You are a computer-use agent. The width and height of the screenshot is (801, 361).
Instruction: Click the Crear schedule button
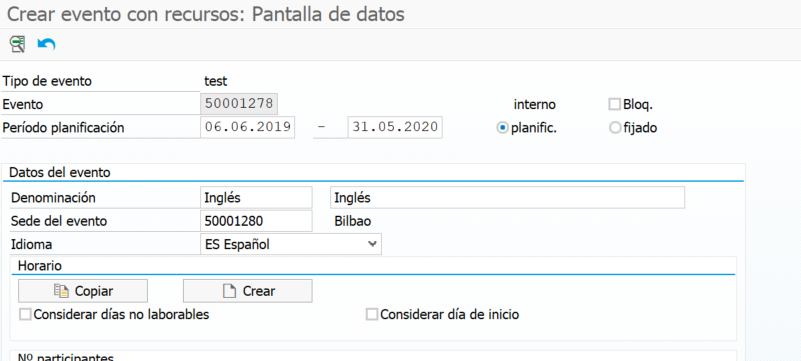(248, 291)
